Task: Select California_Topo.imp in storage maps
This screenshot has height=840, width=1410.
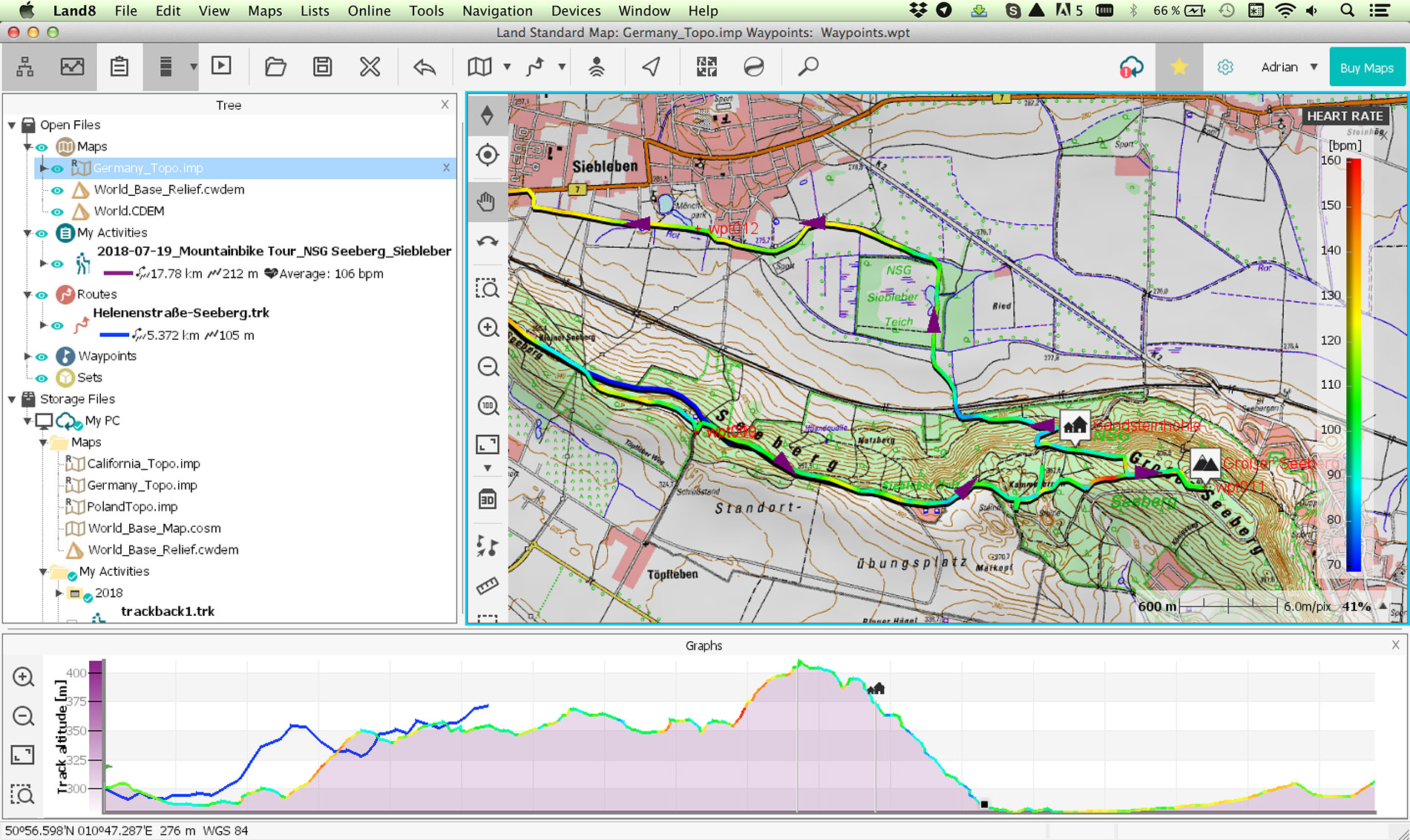Action: coord(143,464)
